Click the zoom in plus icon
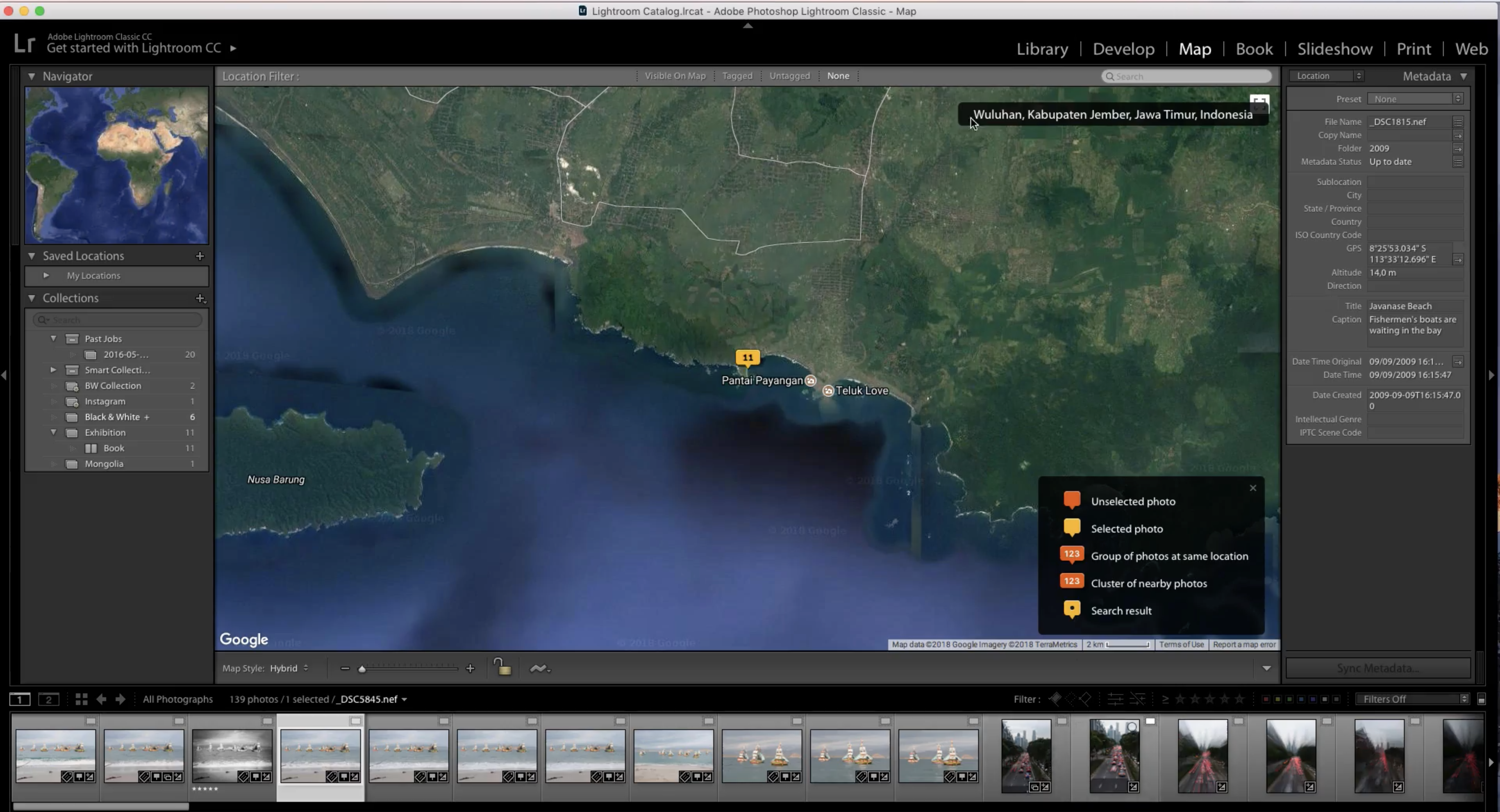Viewport: 1500px width, 812px height. [470, 668]
